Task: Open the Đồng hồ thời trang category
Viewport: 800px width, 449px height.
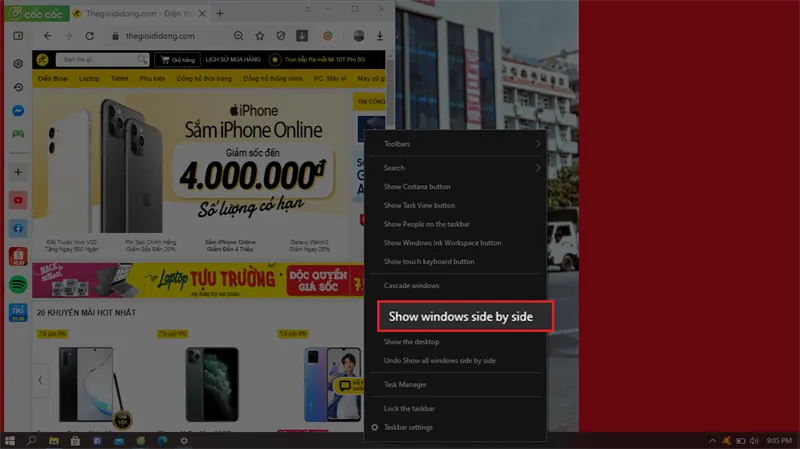Action: click(x=204, y=79)
